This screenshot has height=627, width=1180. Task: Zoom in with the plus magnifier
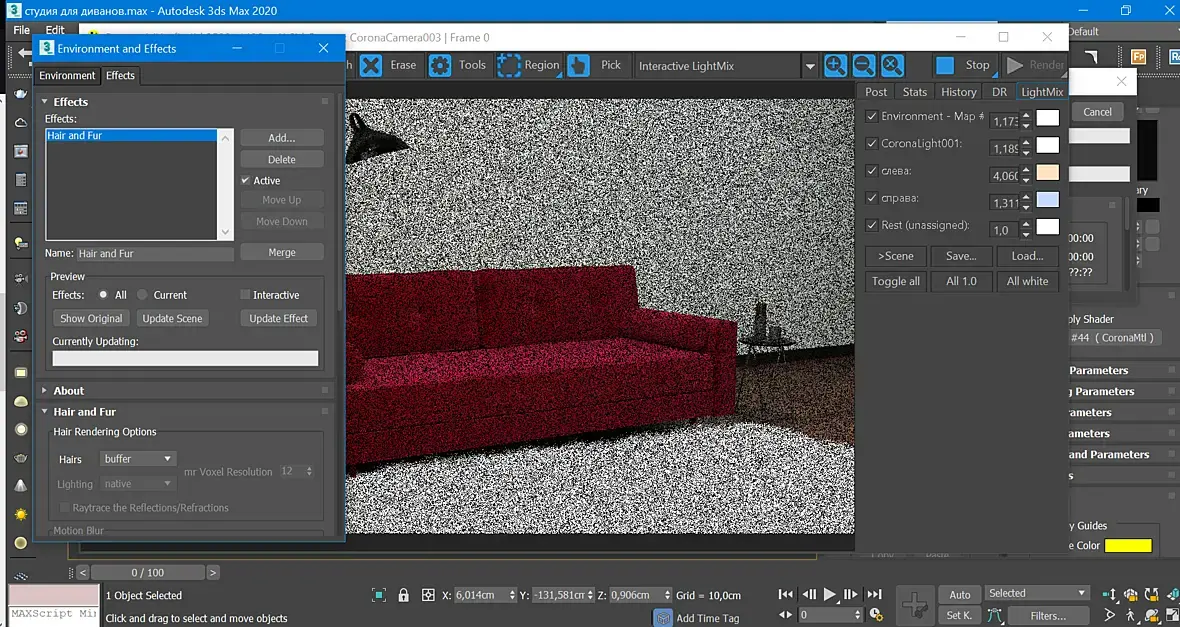[x=835, y=65]
